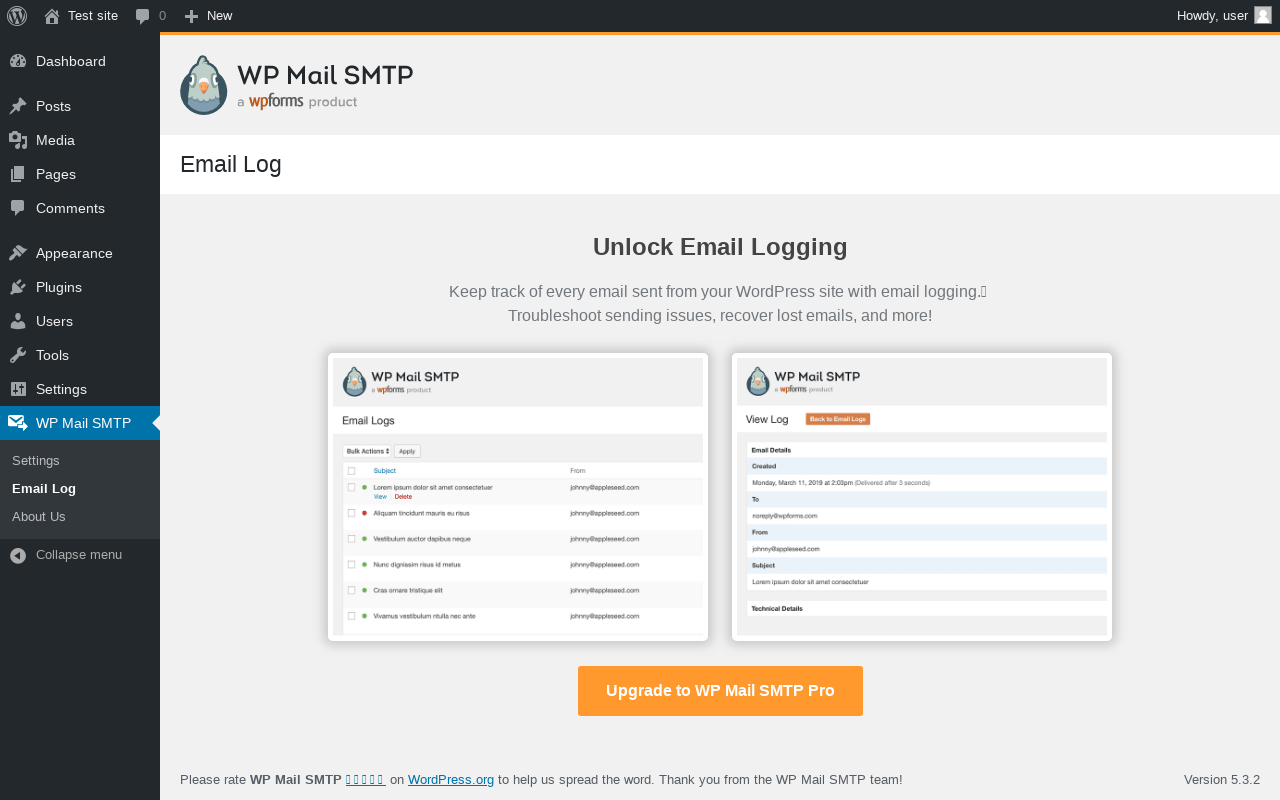Open the About Us submenu item
The image size is (1280, 800).
click(80, 517)
